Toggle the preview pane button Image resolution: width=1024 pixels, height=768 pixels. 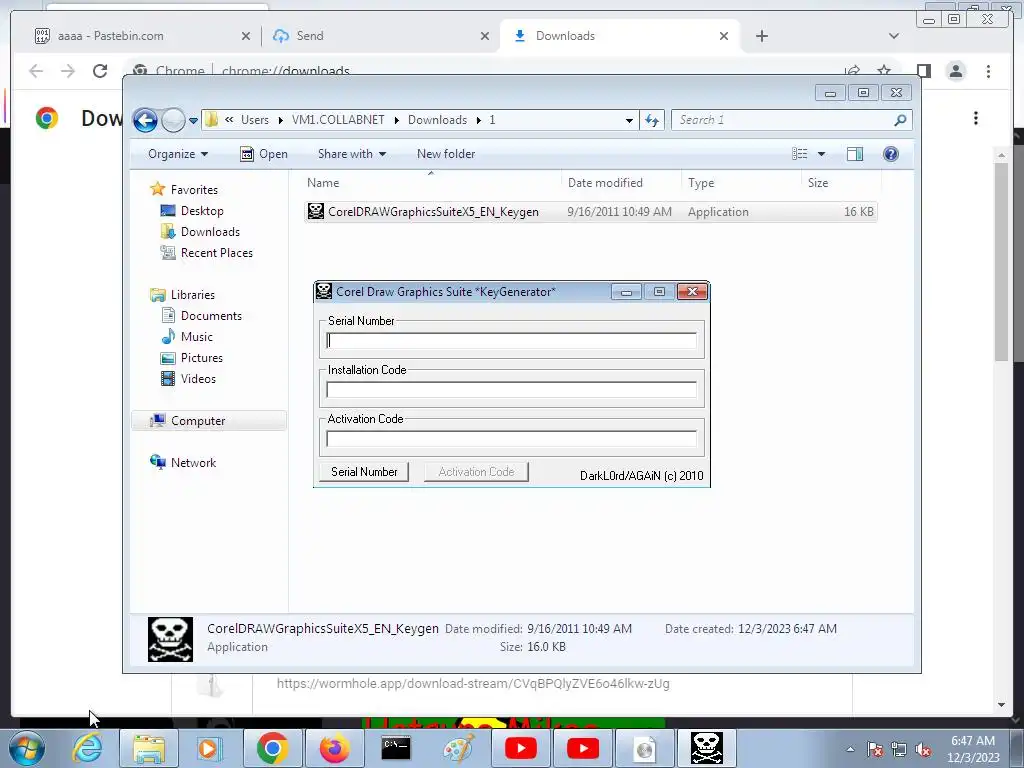(x=855, y=154)
